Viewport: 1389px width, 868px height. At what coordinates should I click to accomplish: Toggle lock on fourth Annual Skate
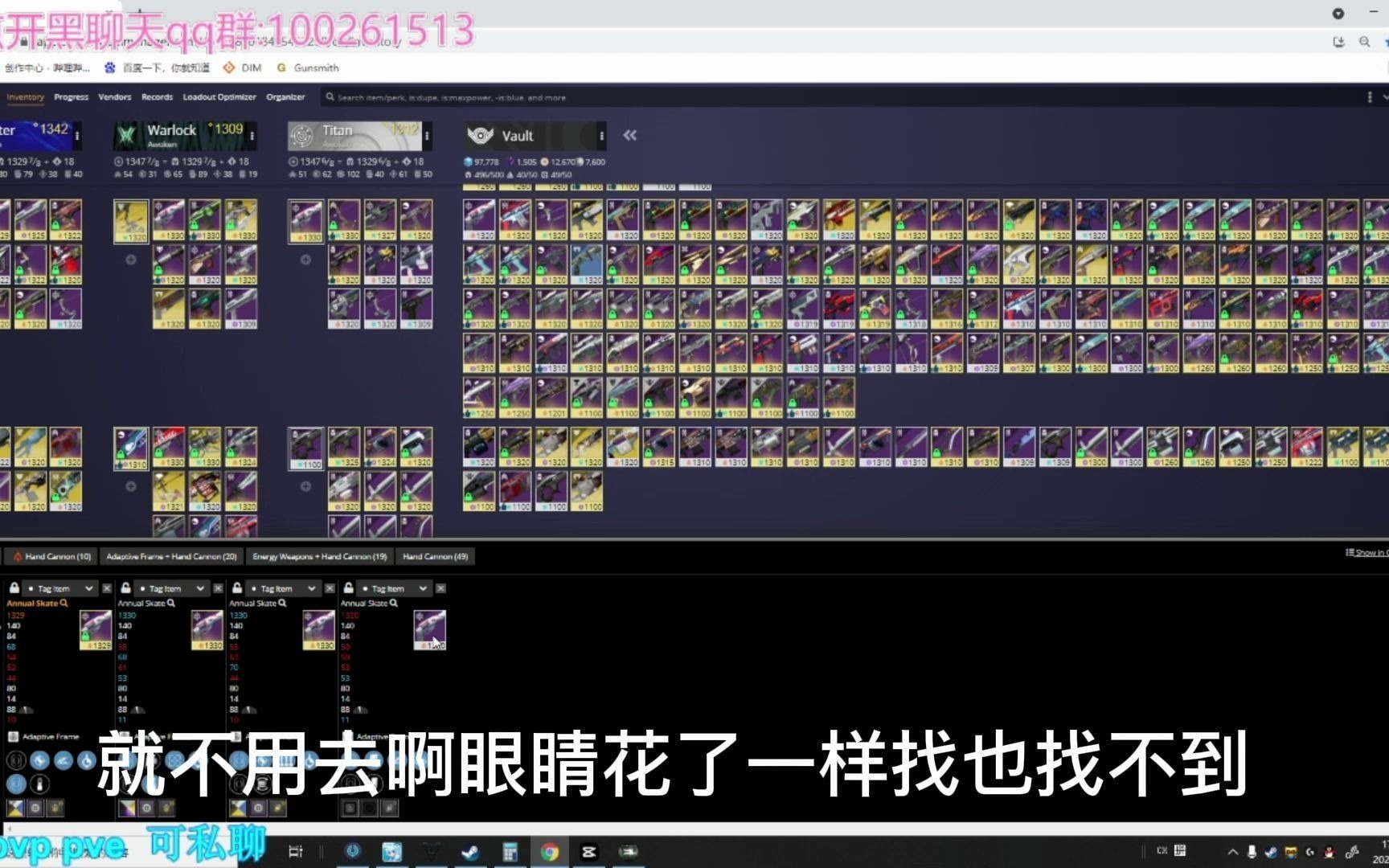pyautogui.click(x=349, y=588)
